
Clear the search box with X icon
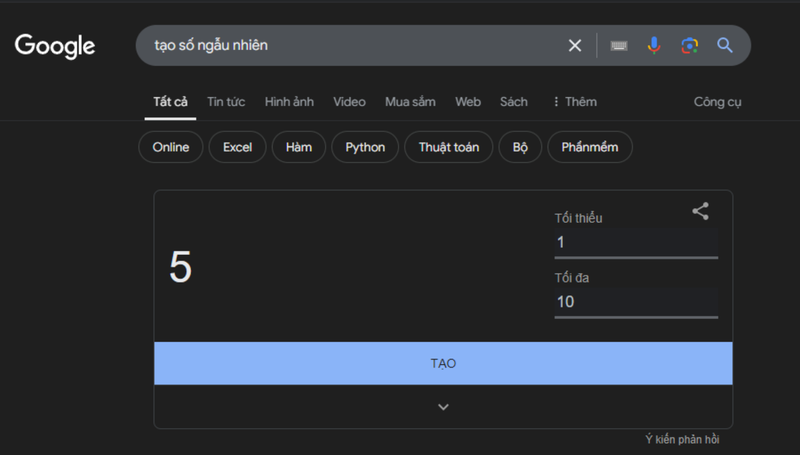[x=575, y=45]
